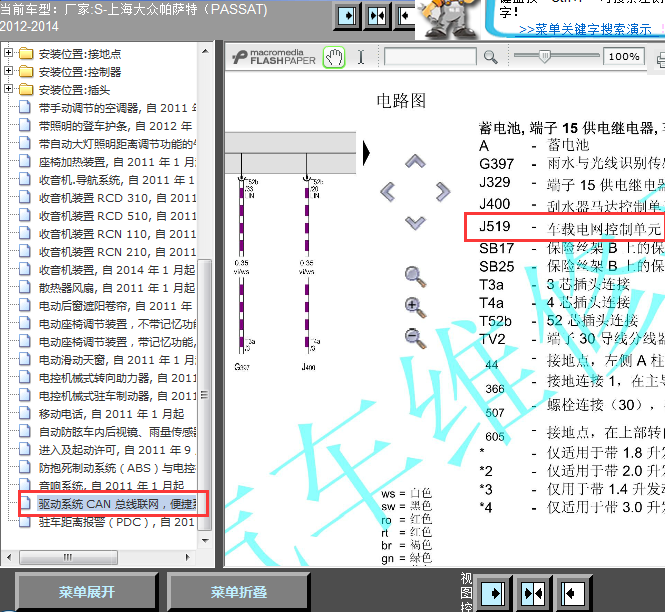Open 收音机装置 RCN 110 document

click(117, 234)
